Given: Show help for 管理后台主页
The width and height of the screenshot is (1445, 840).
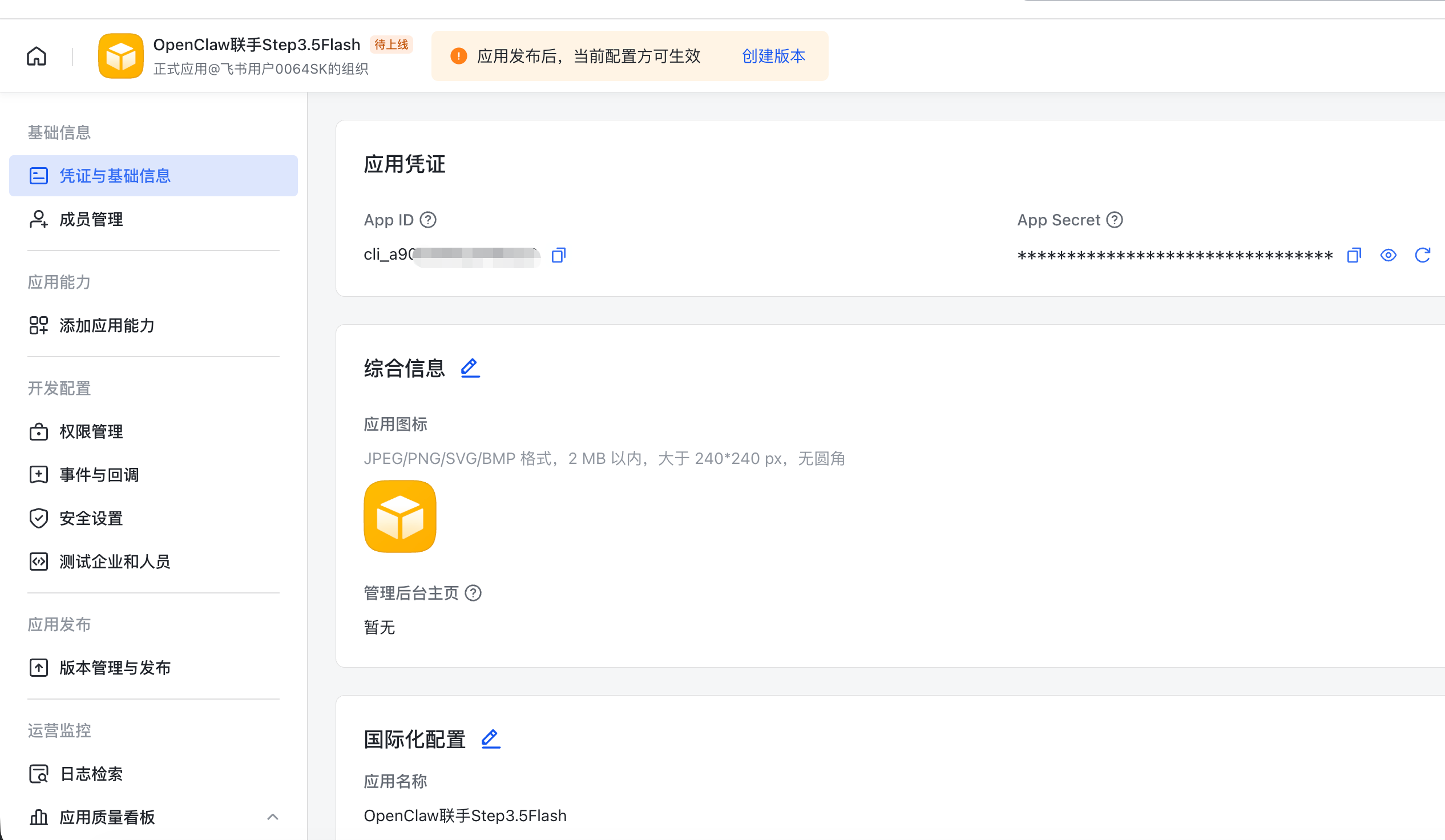Looking at the screenshot, I should 473,593.
